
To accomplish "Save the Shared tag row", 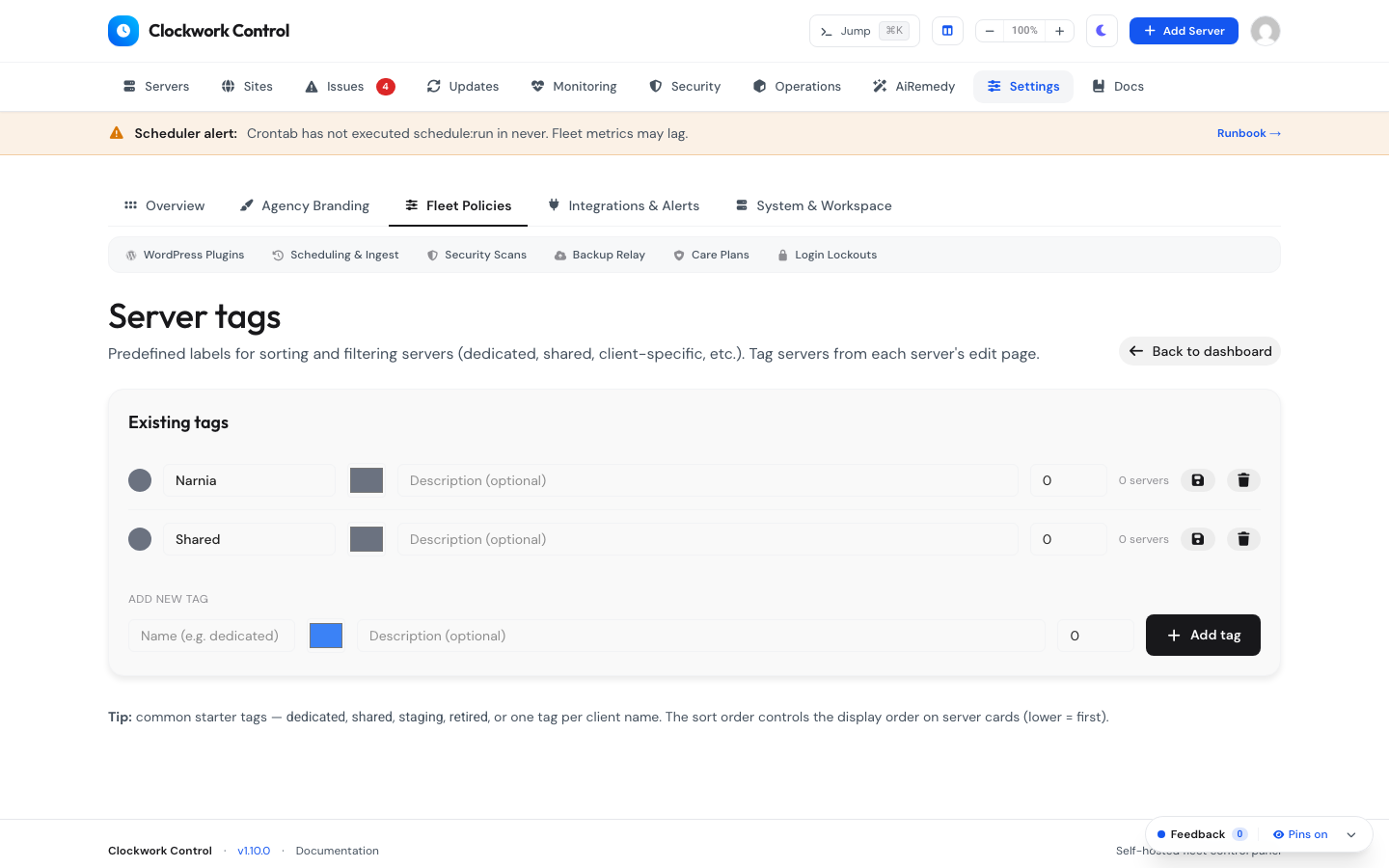I will (x=1197, y=539).
